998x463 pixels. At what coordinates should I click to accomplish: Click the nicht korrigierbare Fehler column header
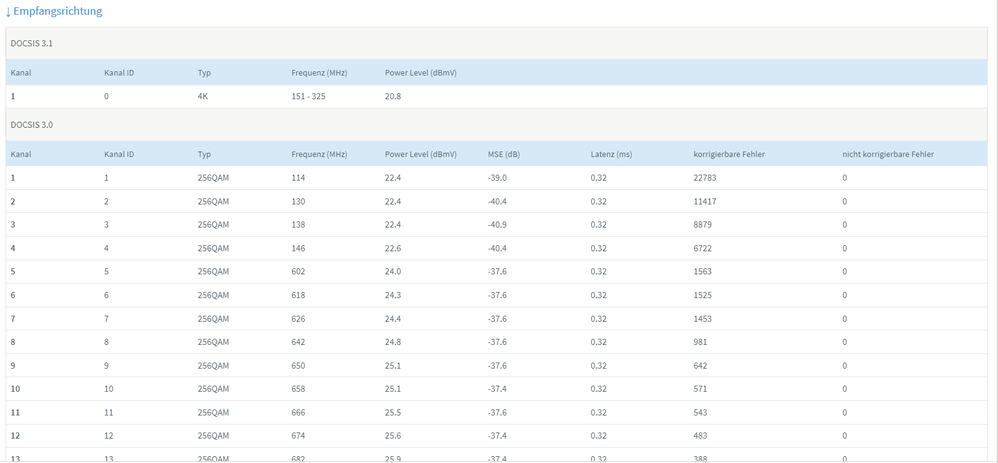pos(888,155)
